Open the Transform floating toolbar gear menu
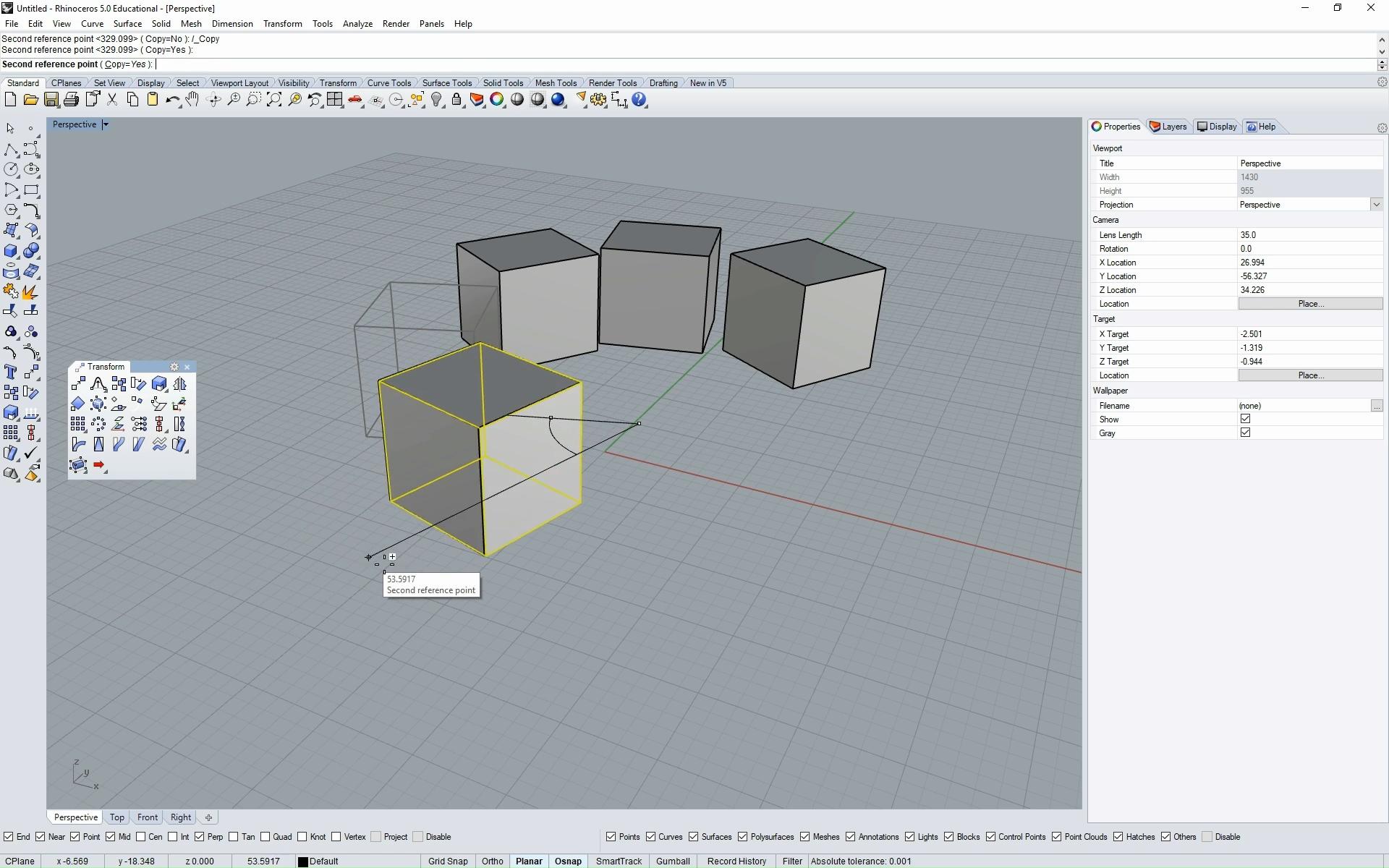Viewport: 1389px width, 868px height. pyautogui.click(x=174, y=367)
